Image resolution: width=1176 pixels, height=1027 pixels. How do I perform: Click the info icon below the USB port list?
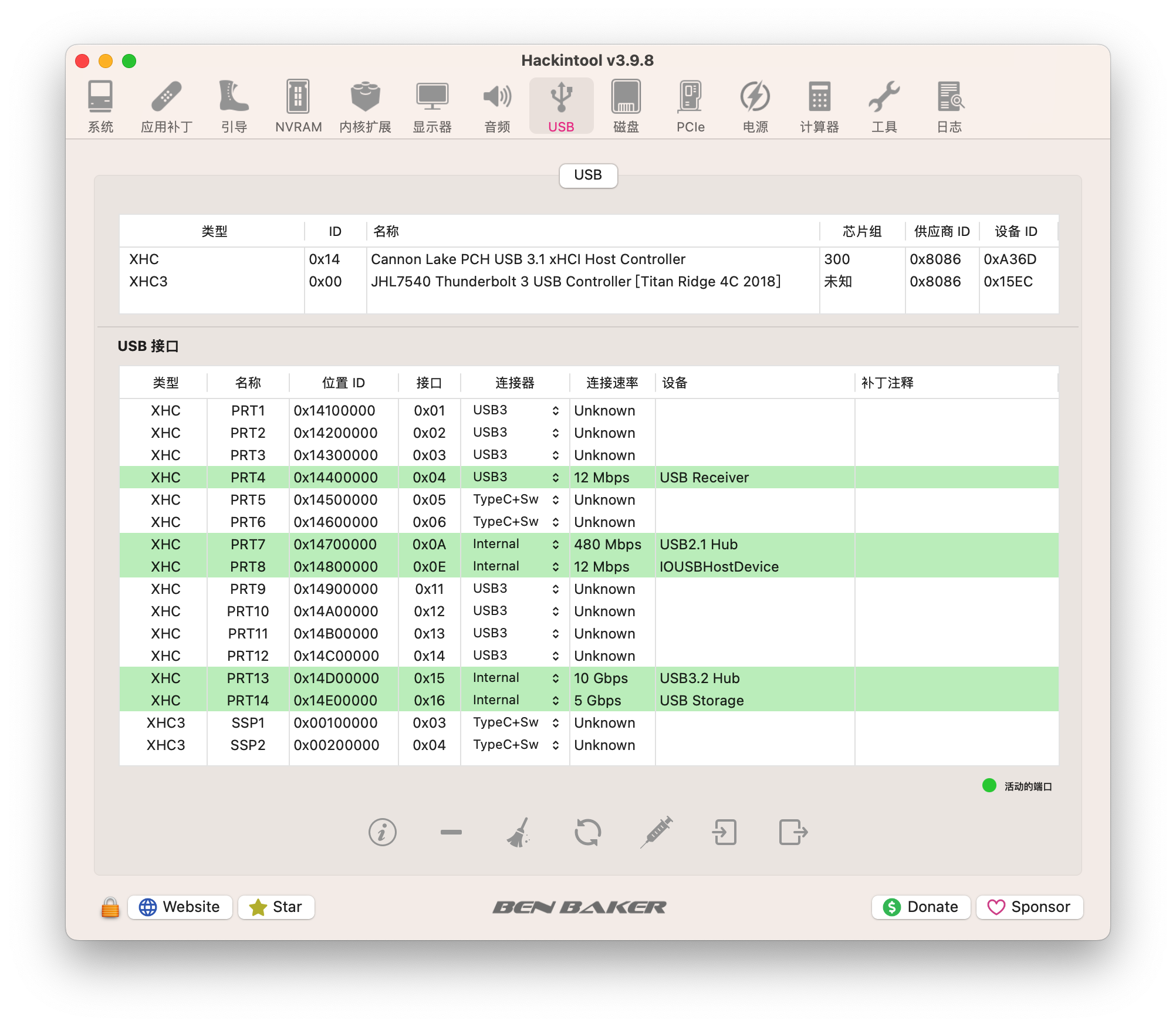383,832
